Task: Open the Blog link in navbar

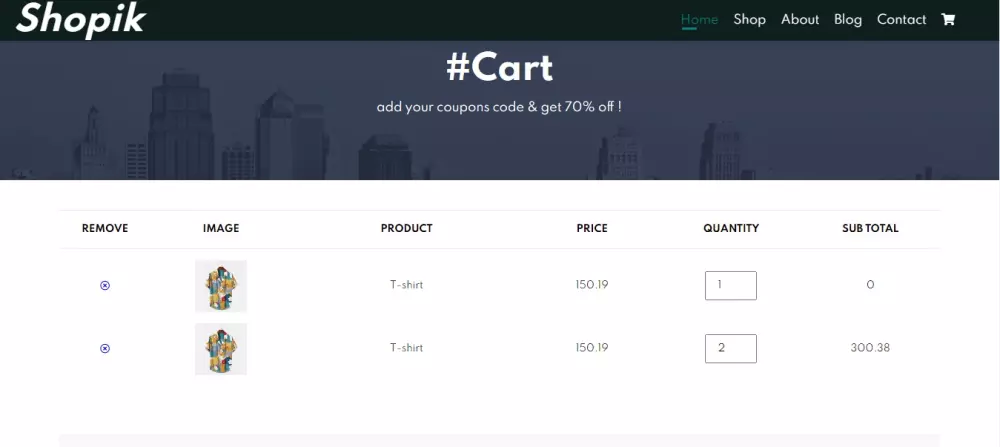Action: pyautogui.click(x=848, y=19)
